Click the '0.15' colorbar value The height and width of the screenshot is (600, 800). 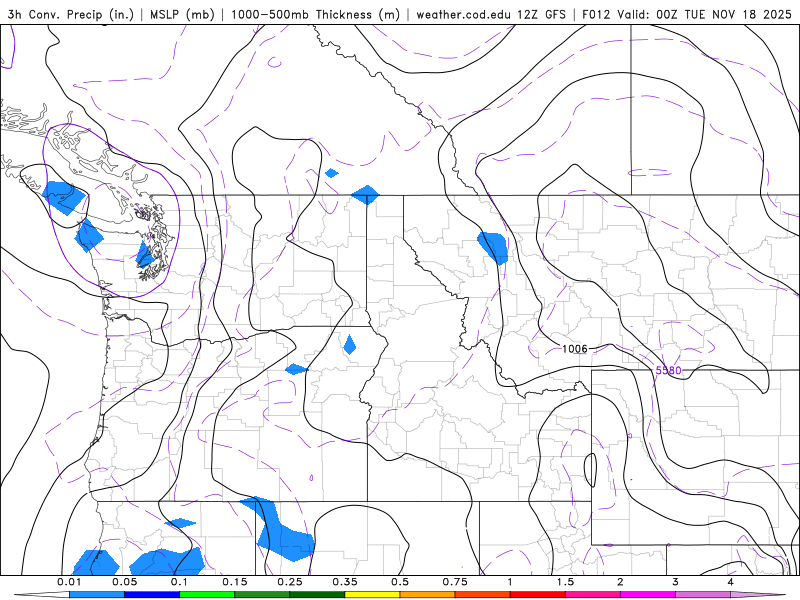tap(235, 582)
